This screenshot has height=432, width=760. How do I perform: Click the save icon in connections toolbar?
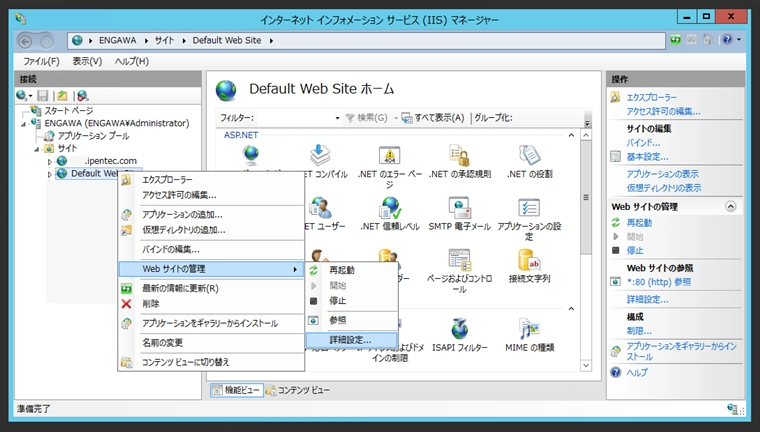[x=43, y=96]
